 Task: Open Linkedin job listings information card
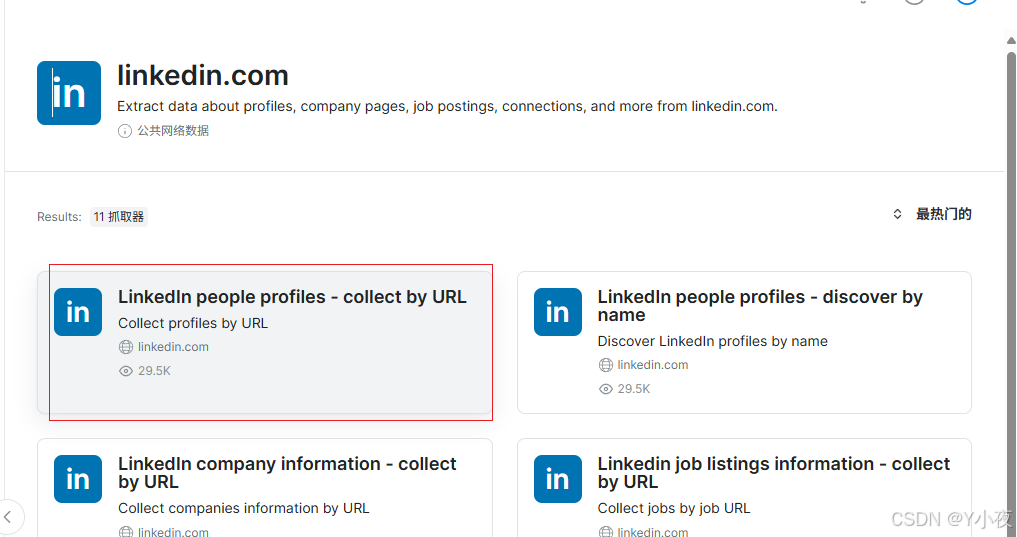click(773, 472)
